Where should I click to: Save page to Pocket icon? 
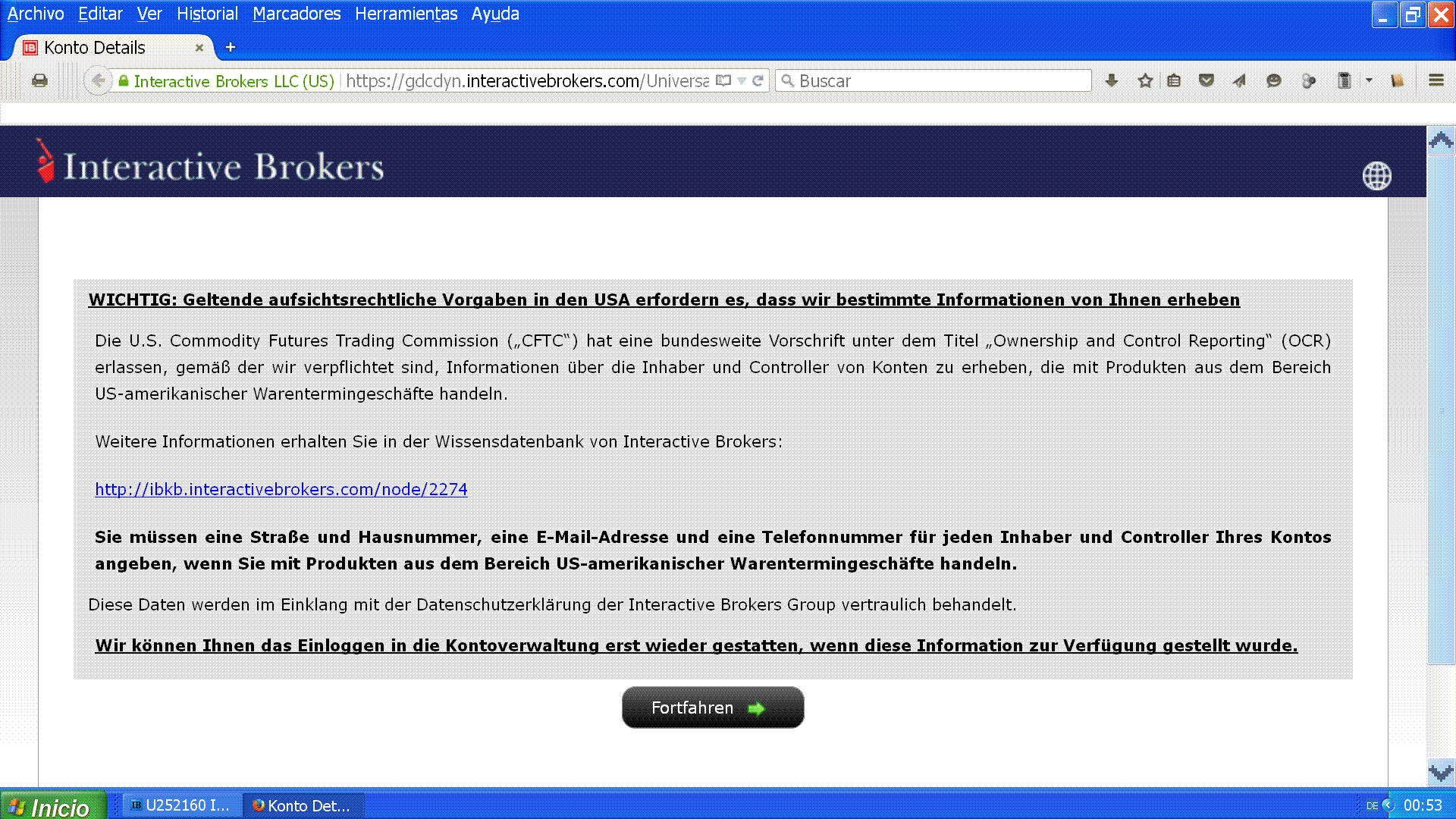[1207, 80]
